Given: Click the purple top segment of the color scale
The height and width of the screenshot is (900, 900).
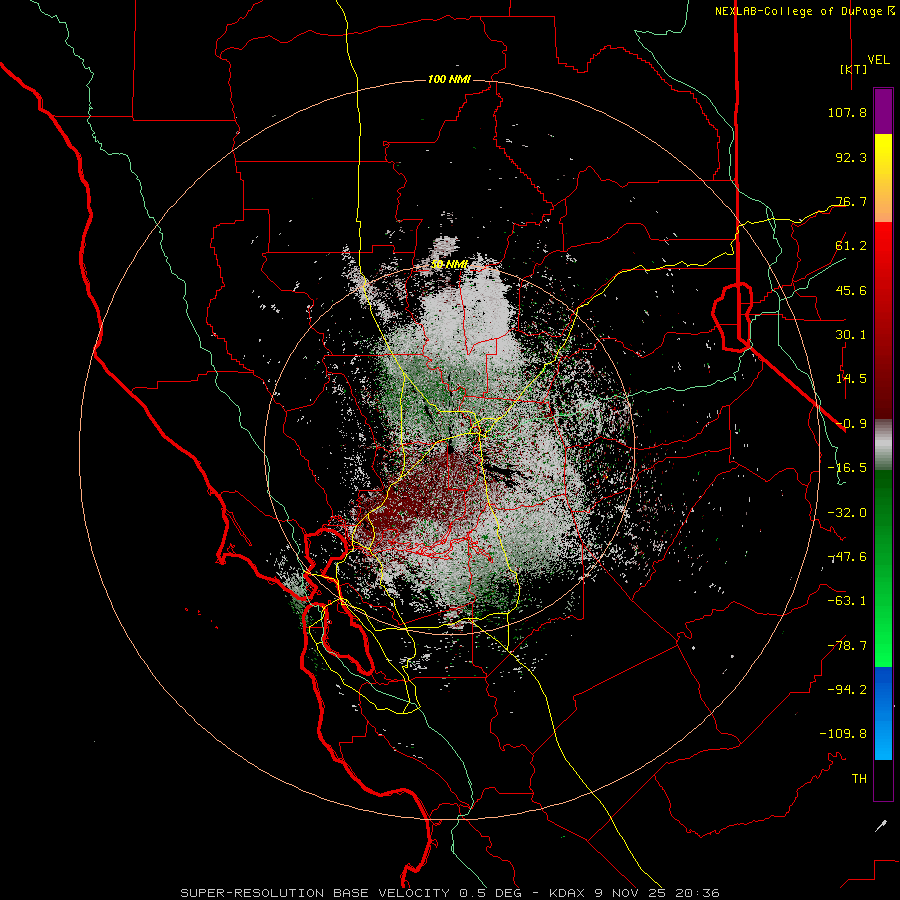Looking at the screenshot, I should click(883, 111).
